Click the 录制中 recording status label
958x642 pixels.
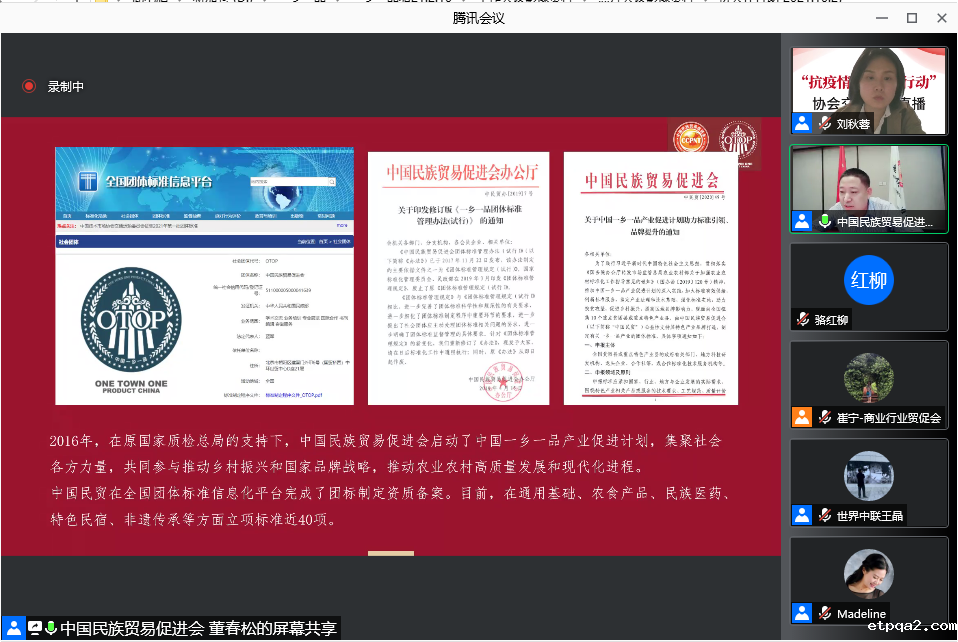(66, 87)
